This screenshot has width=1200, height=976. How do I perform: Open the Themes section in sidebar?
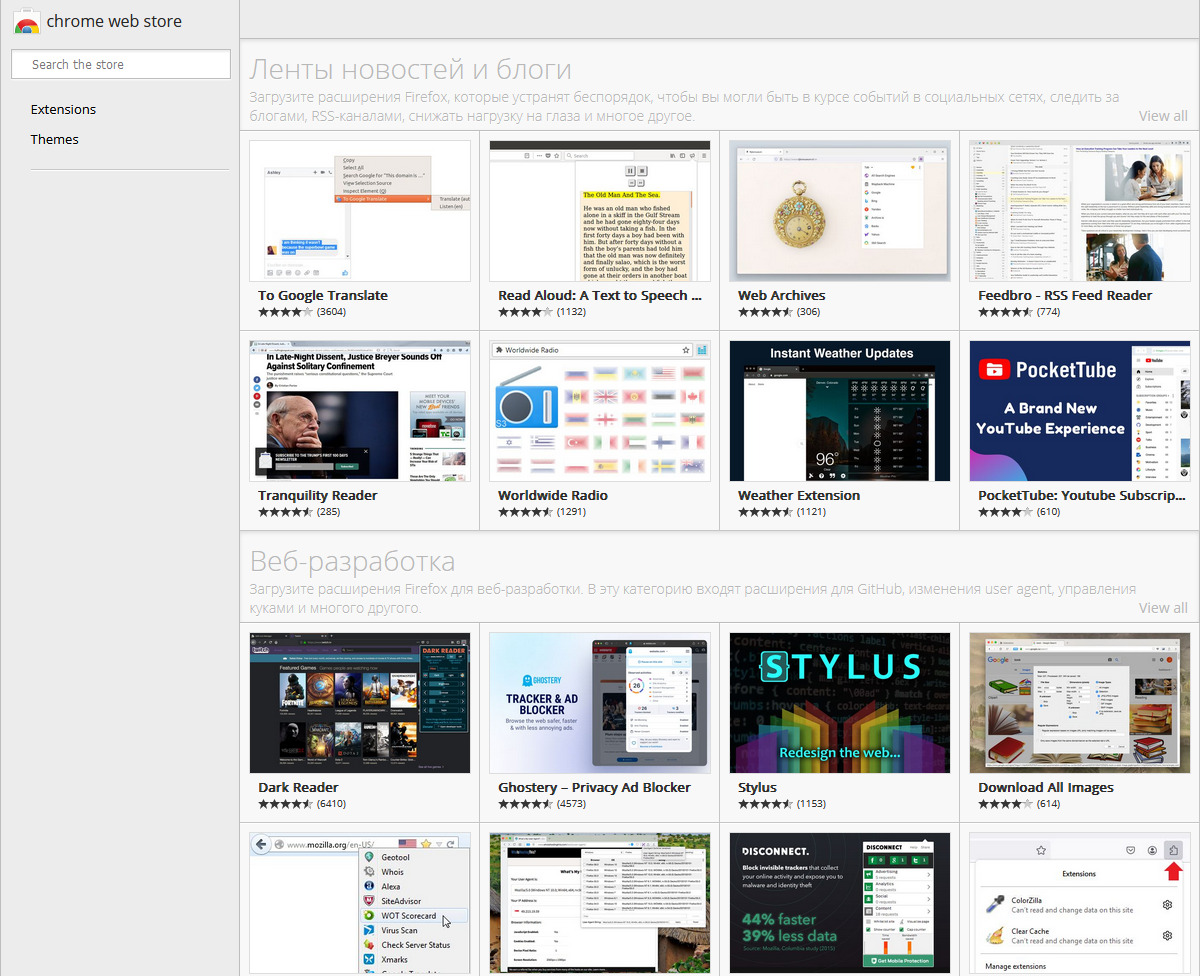tap(54, 139)
